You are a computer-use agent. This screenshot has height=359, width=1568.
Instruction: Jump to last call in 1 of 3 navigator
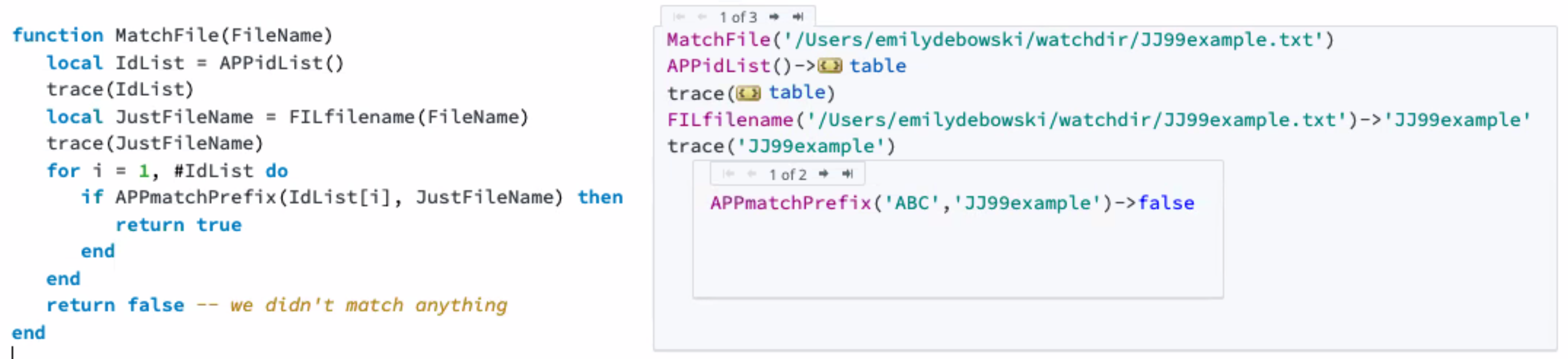[x=798, y=16]
